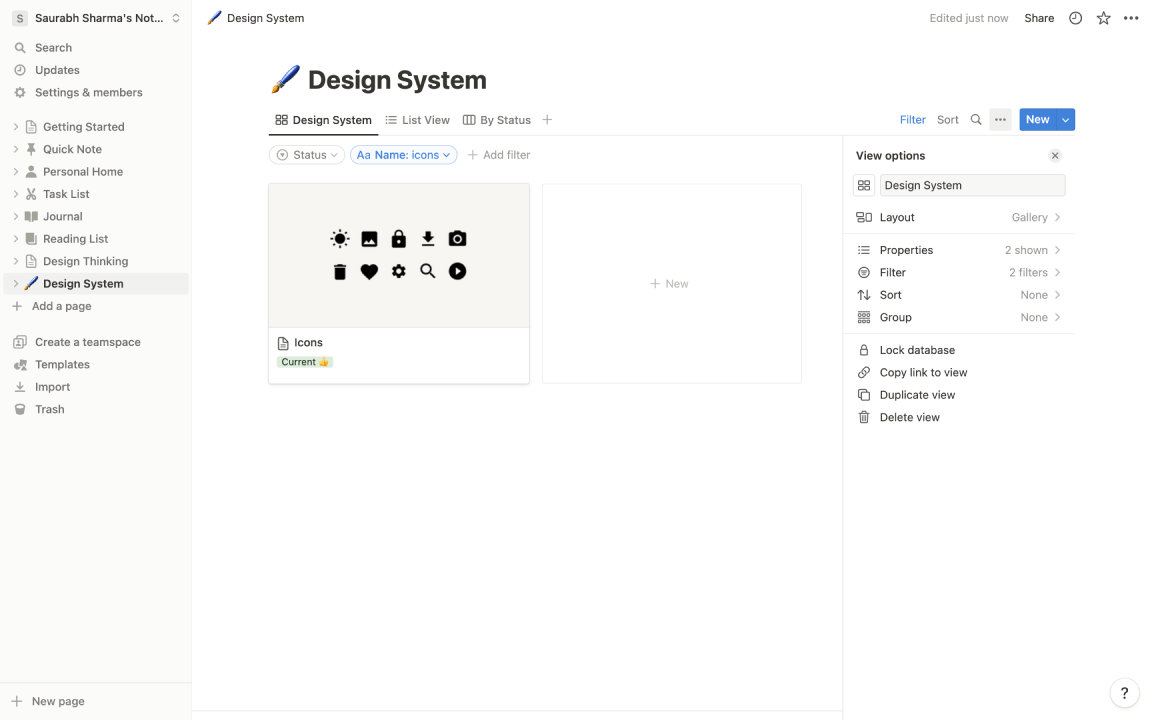Click Duplicate view in View options
1152x720 pixels.
click(915, 394)
